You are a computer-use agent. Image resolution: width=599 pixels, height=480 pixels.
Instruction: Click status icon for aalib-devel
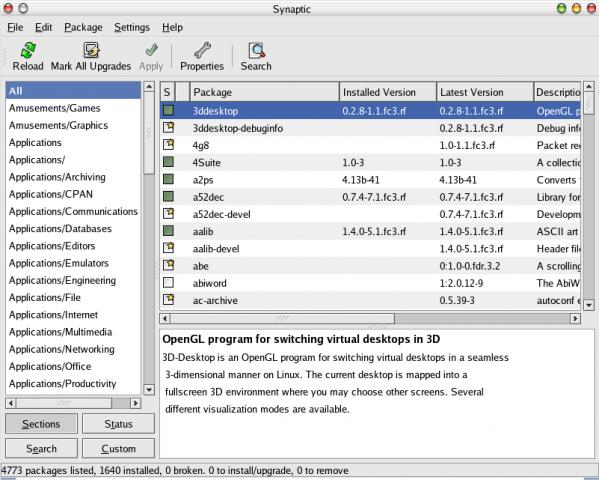tap(168, 248)
